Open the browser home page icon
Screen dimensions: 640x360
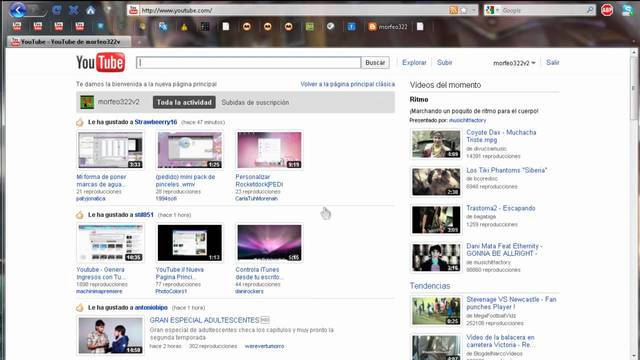coord(90,10)
